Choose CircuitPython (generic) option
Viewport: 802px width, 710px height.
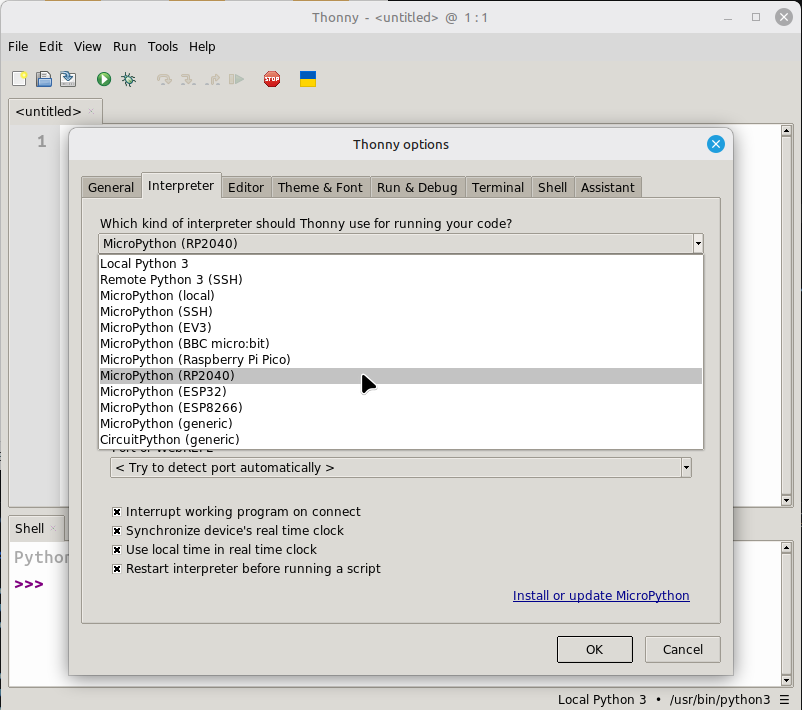(x=400, y=439)
